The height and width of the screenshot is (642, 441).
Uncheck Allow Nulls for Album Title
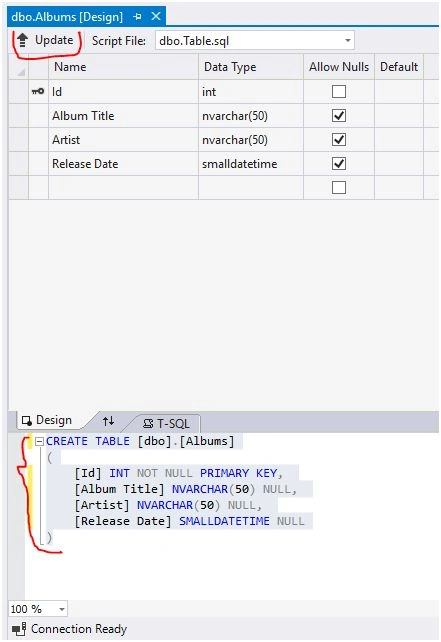pos(339,115)
